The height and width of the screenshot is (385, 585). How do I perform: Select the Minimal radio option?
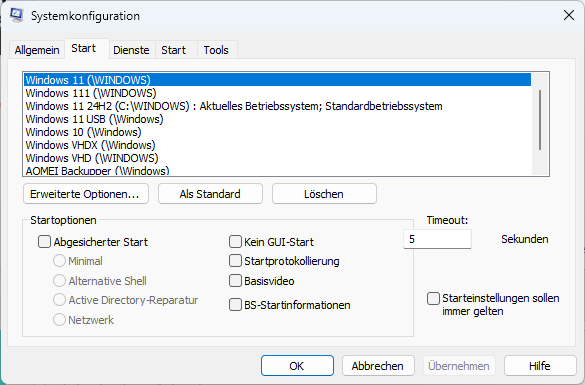[59, 261]
